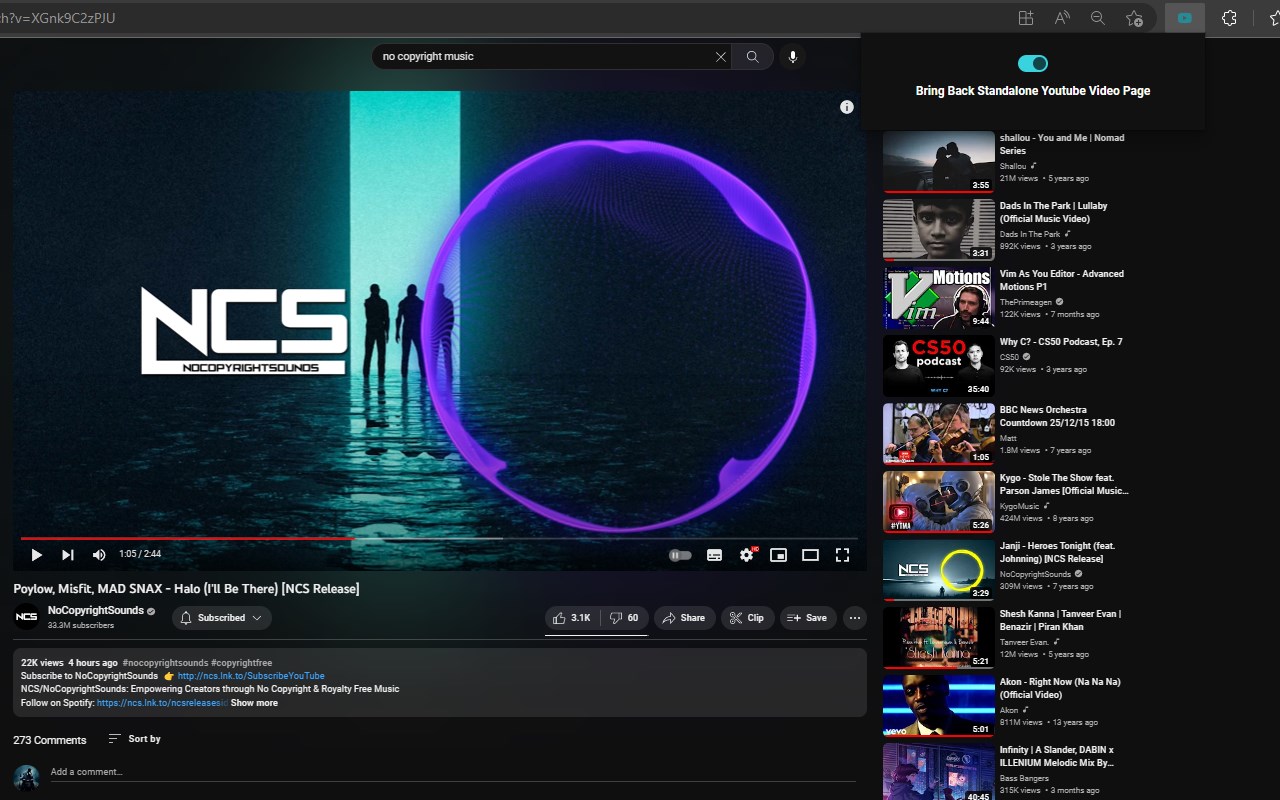Click the active extension icon in toolbar
This screenshot has width=1280, height=800.
coord(1185,18)
